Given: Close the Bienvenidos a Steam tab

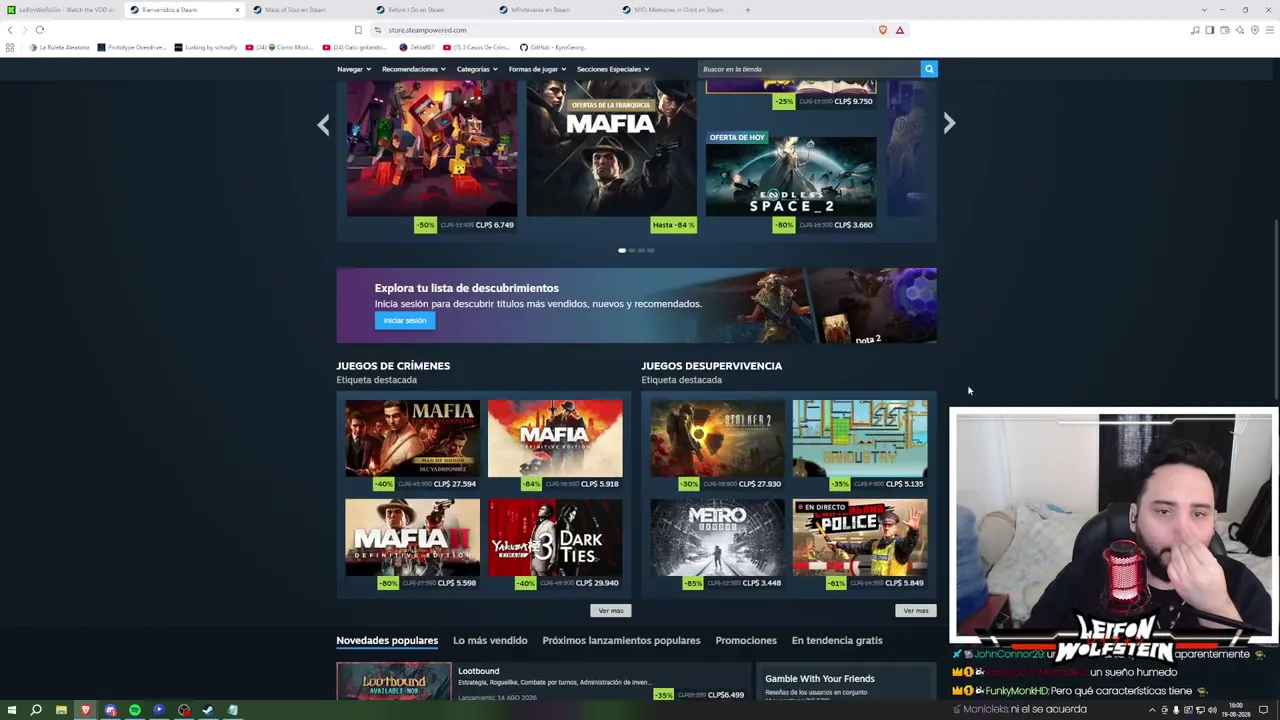Looking at the screenshot, I should pos(237,10).
